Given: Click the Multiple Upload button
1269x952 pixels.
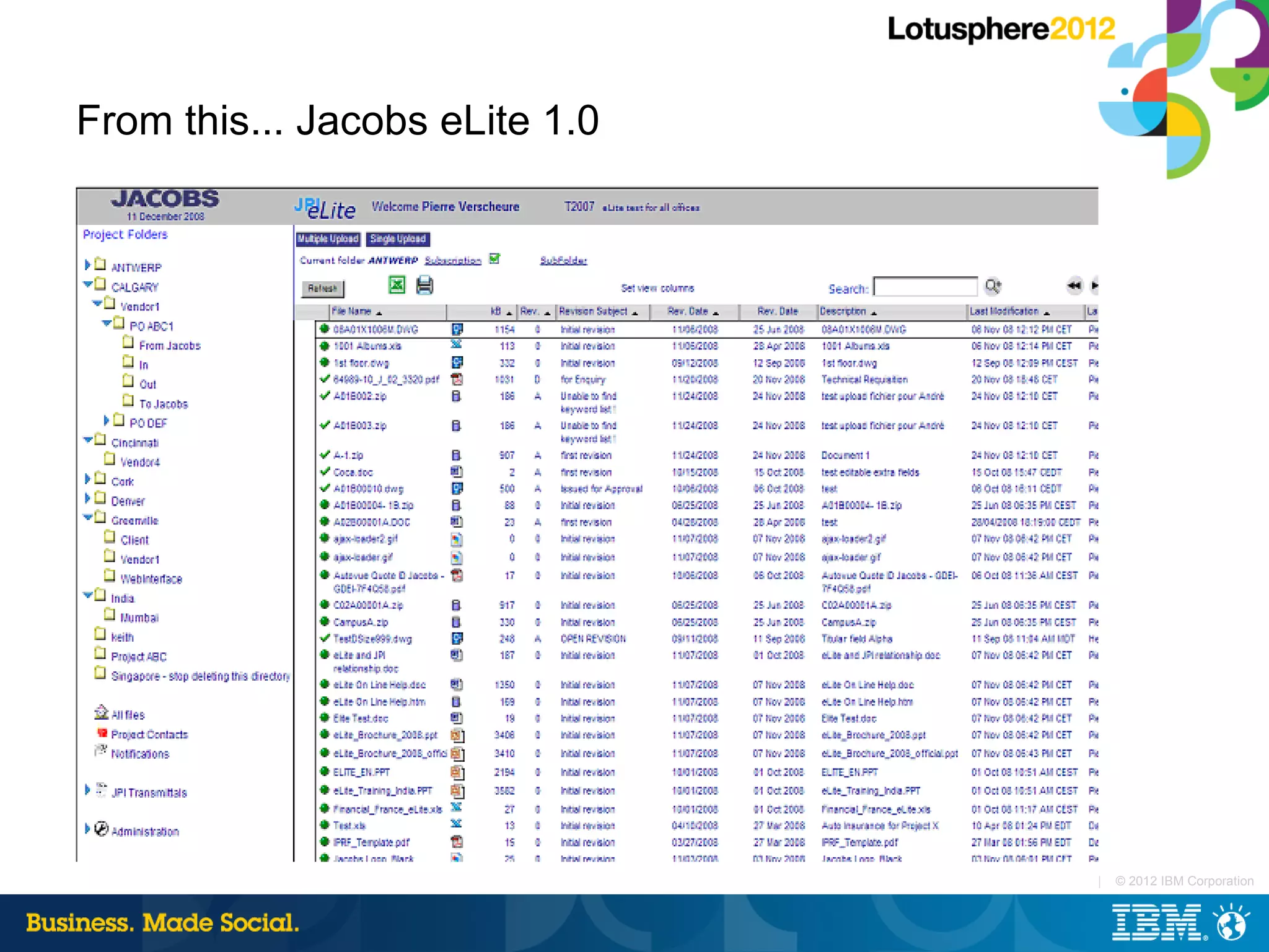Looking at the screenshot, I should pos(328,239).
